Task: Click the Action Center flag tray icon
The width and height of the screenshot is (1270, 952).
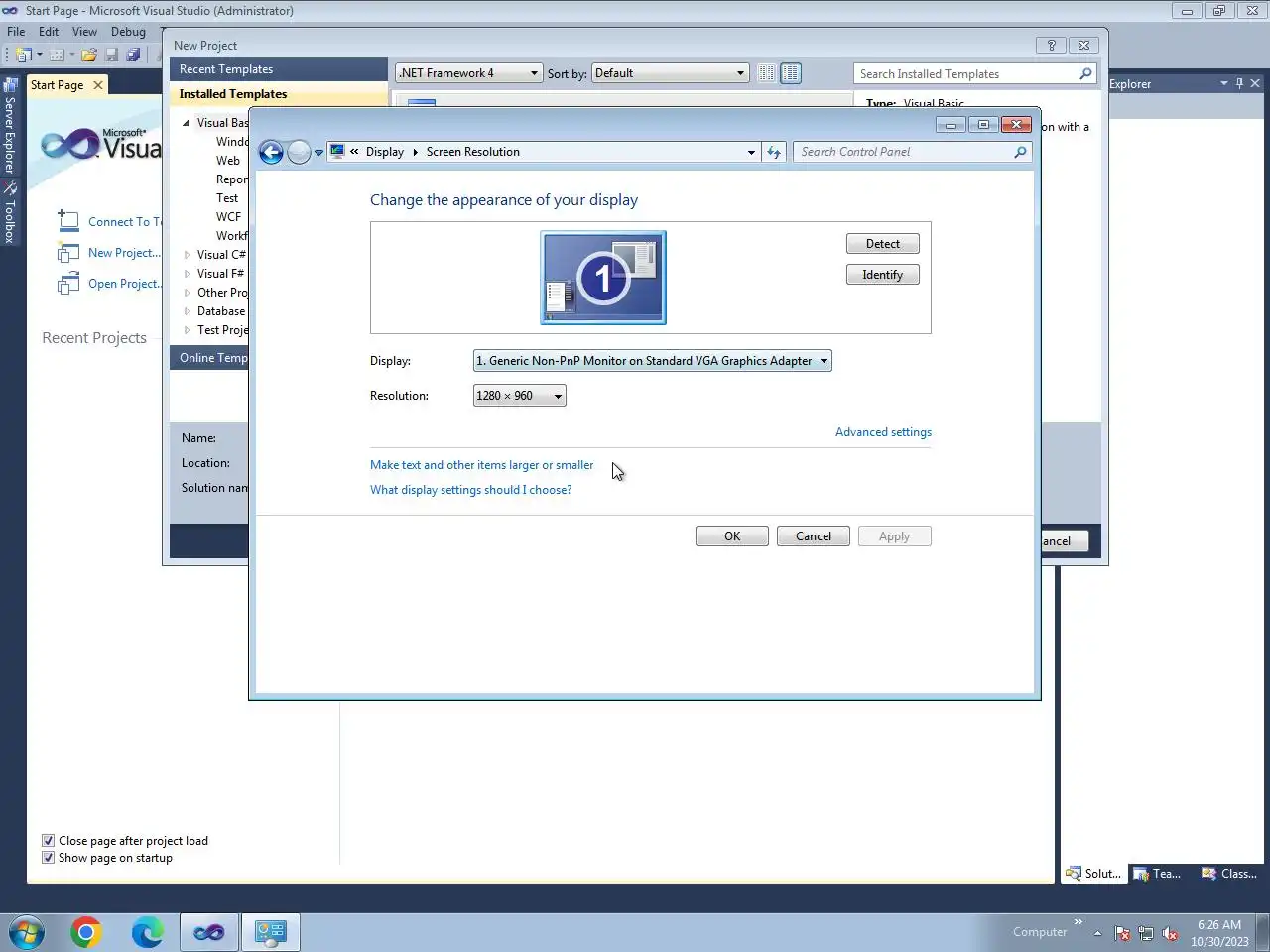Action: tap(1122, 933)
